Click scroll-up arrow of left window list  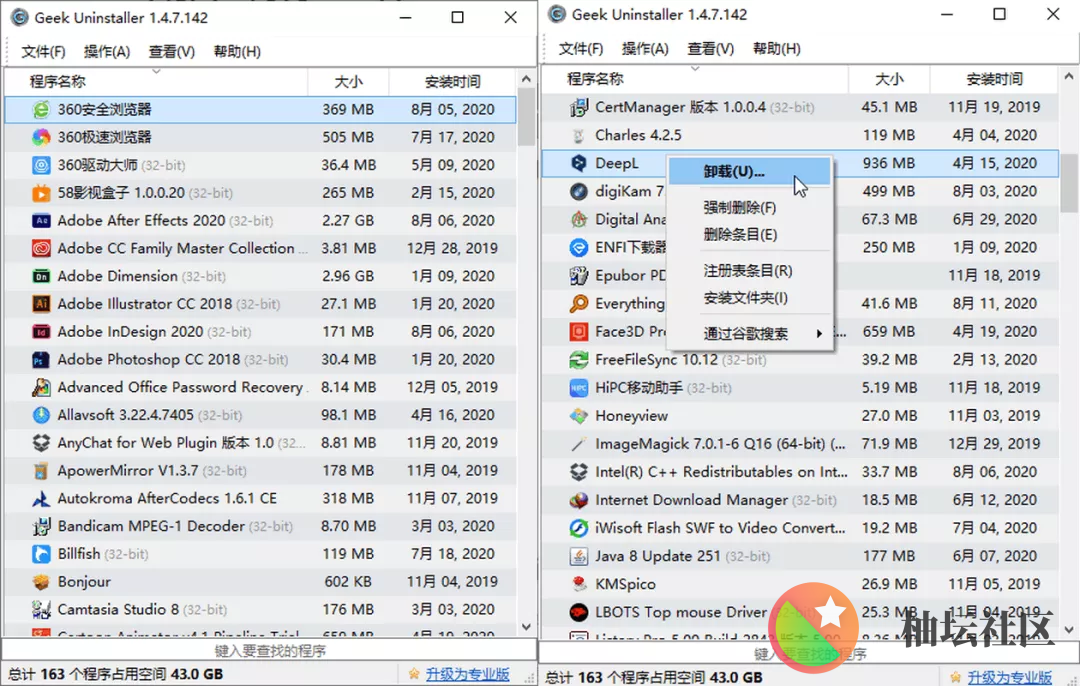(x=526, y=79)
